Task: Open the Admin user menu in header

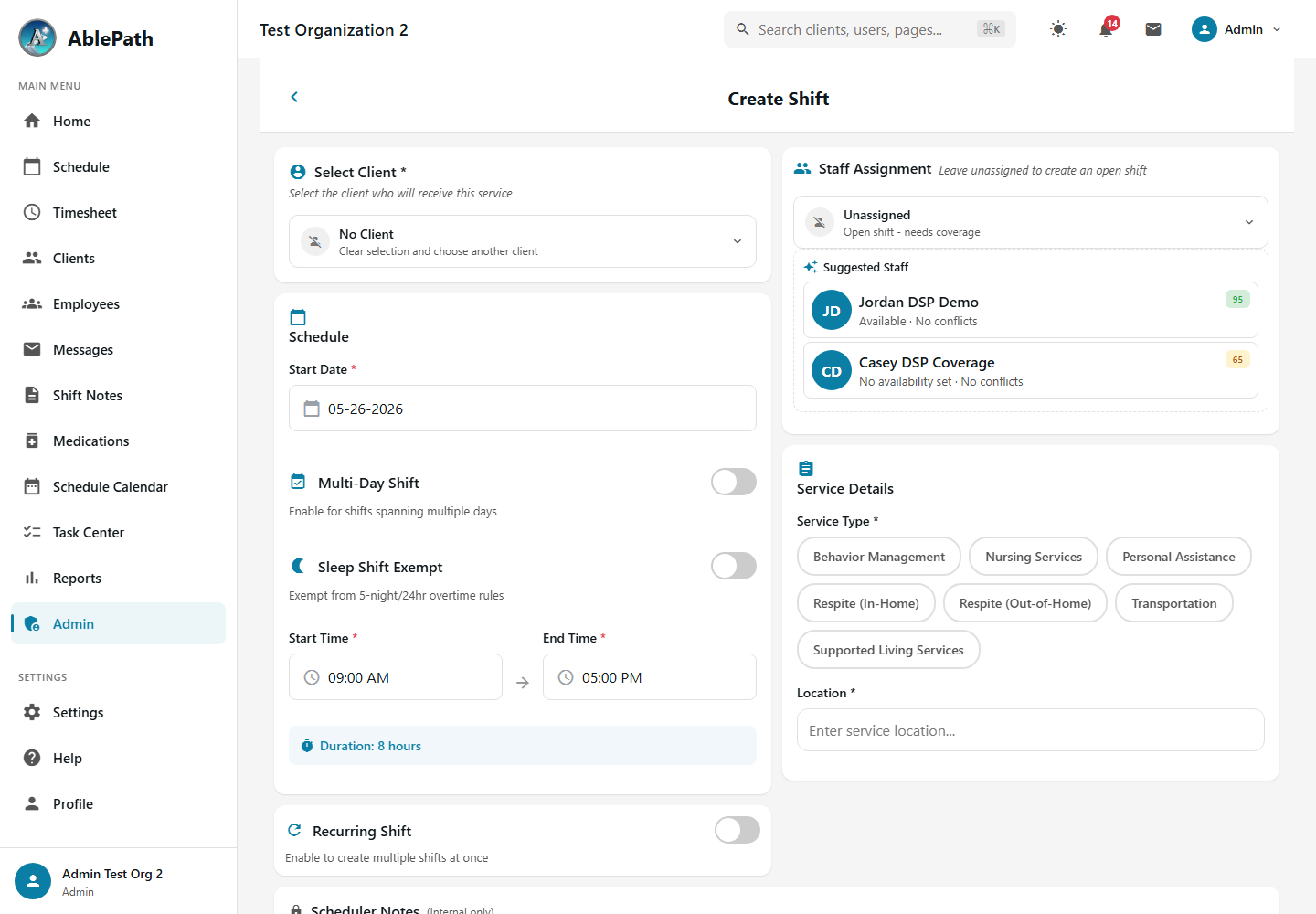Action: click(1236, 29)
